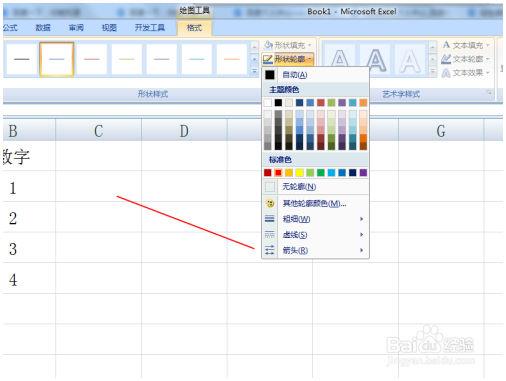Click the arrows (箭头) icon

point(270,250)
